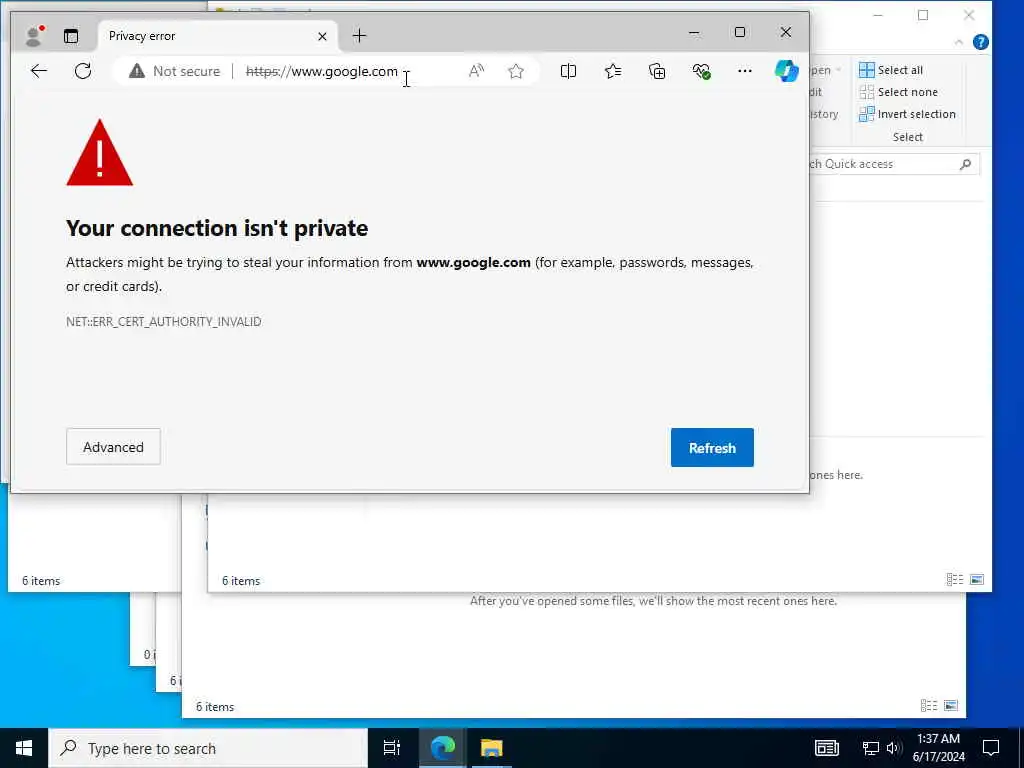Click Select none in File Explorer ribbon
This screenshot has height=768, width=1024.
pyautogui.click(x=899, y=92)
